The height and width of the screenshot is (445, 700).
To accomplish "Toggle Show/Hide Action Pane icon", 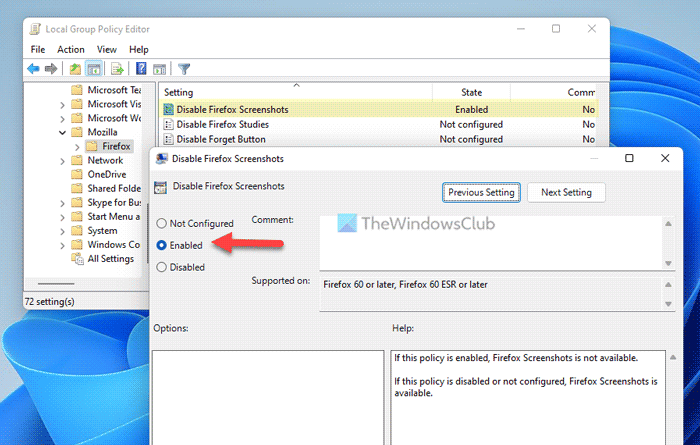I will click(x=159, y=69).
